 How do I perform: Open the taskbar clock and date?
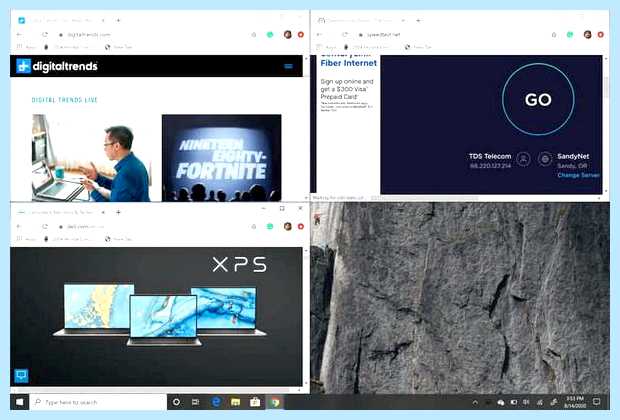point(575,402)
